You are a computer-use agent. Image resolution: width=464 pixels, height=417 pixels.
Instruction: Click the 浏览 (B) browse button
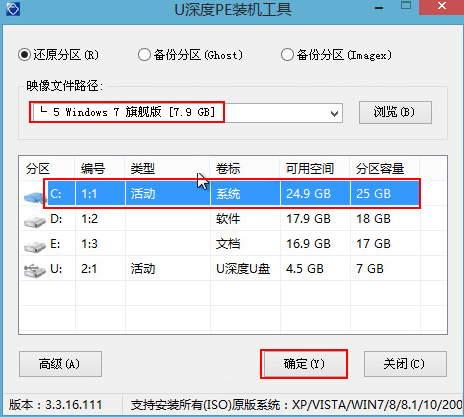coord(395,112)
